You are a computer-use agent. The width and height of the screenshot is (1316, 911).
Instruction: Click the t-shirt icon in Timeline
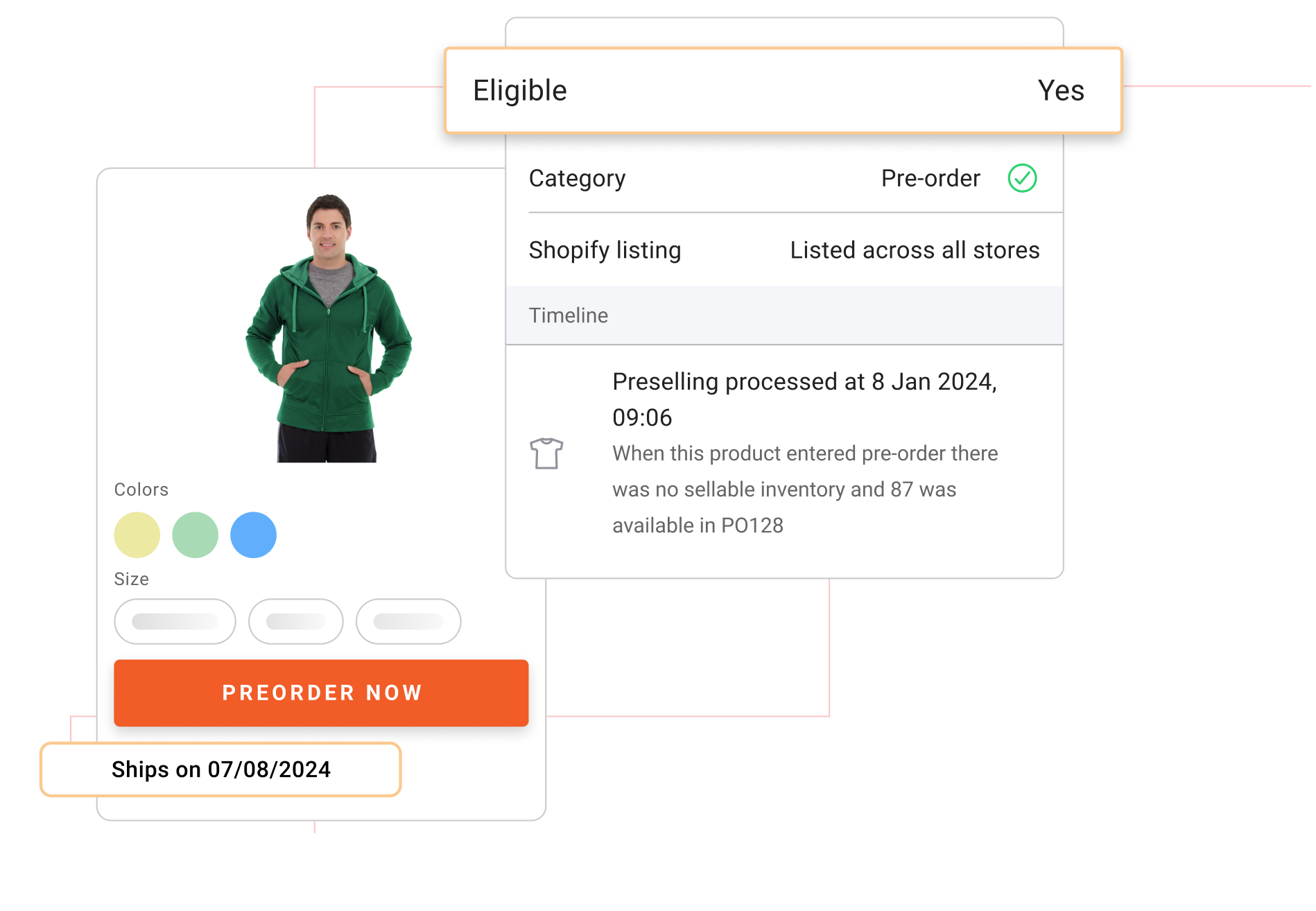(546, 453)
